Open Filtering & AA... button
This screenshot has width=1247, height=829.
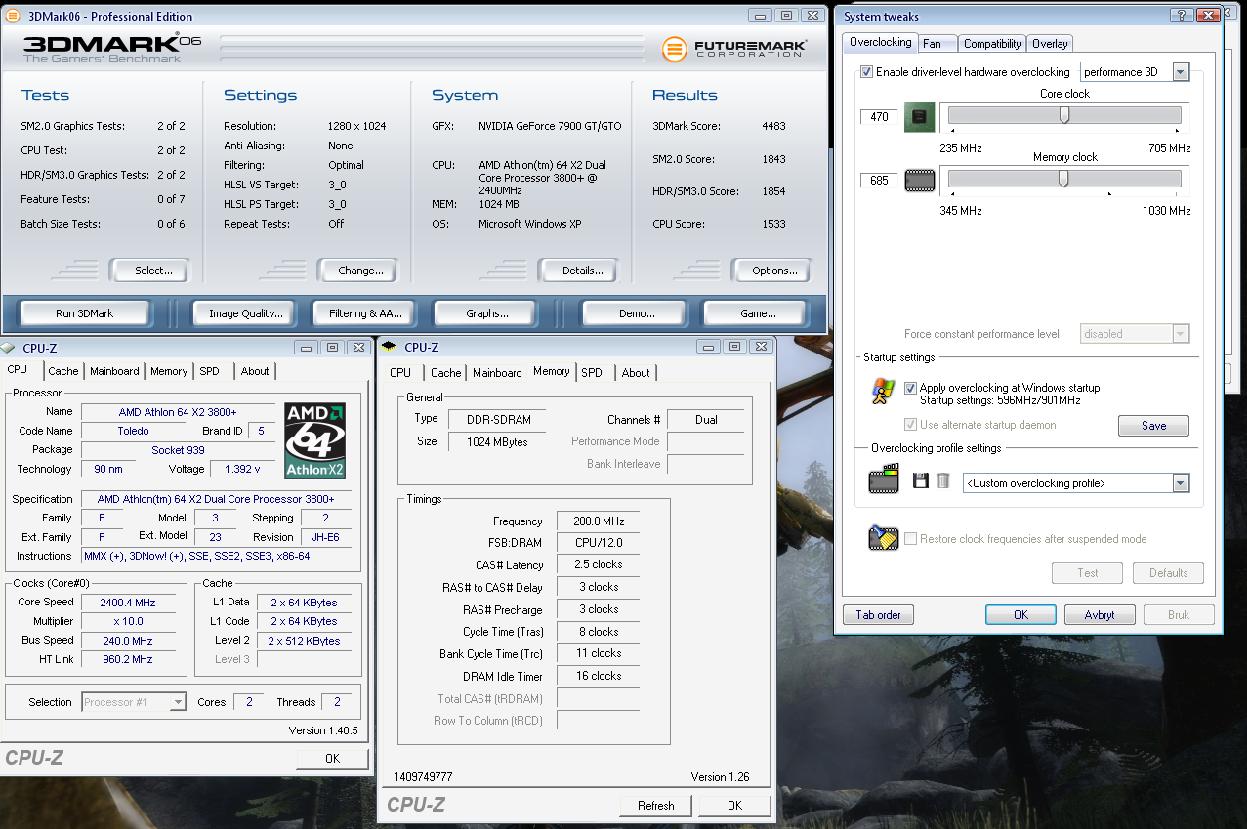click(x=364, y=313)
